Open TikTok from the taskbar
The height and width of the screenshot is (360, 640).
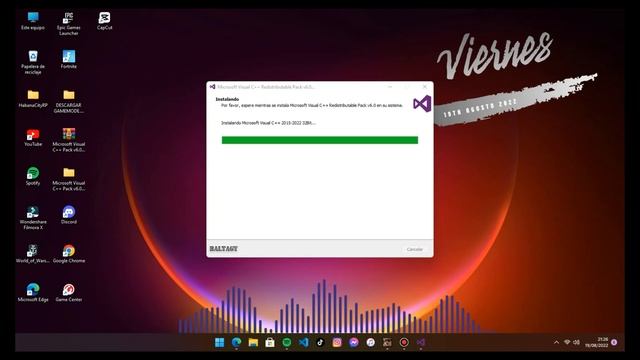point(320,342)
